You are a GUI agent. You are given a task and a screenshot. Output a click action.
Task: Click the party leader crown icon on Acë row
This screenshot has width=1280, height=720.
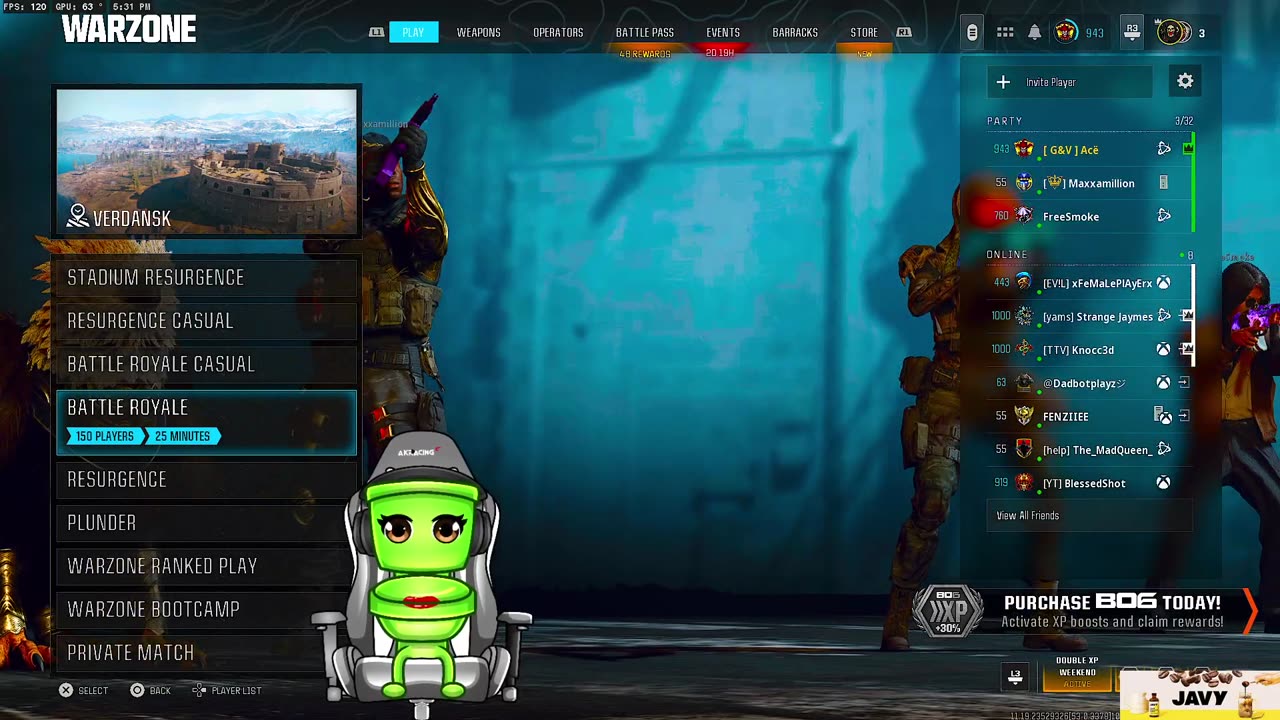(x=1188, y=149)
